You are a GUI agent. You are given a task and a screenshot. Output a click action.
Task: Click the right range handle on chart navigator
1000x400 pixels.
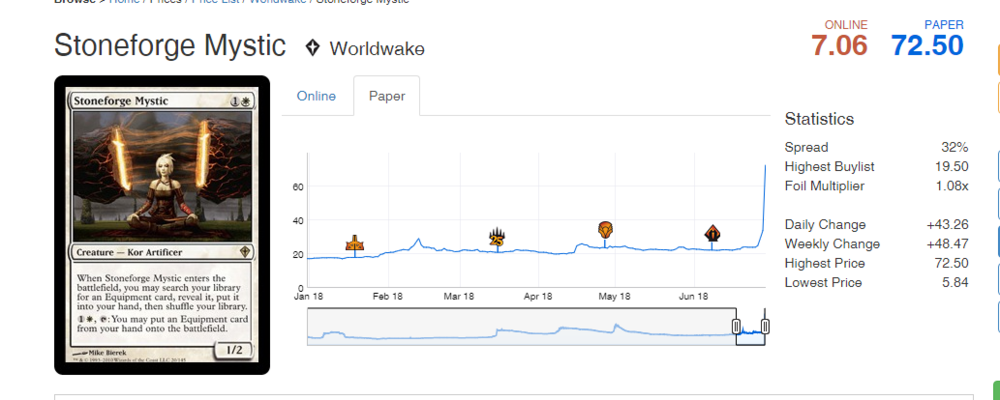click(x=765, y=327)
